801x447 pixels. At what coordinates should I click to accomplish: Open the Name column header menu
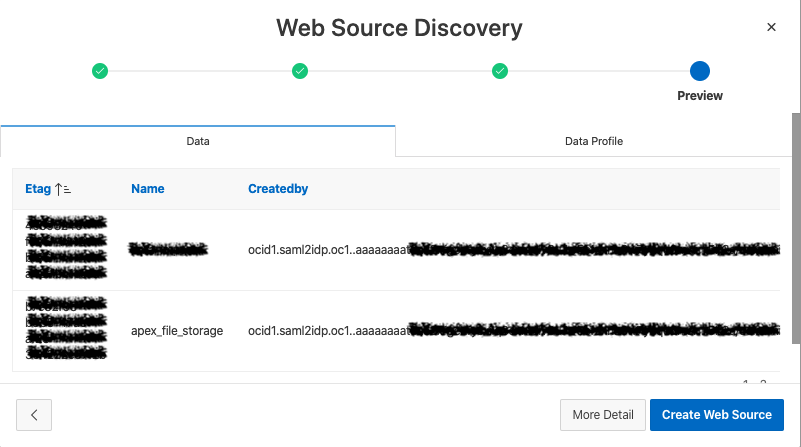tap(147, 188)
